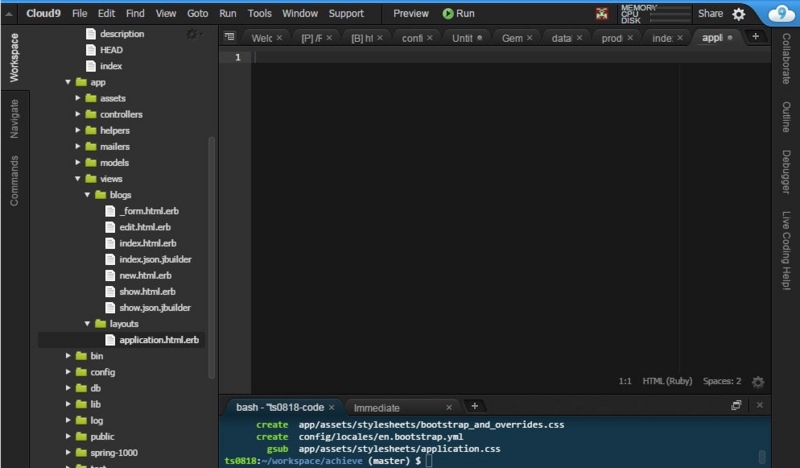Change the Spaces: 2 indentation setting
Viewport: 800px width, 468px height.
[722, 381]
